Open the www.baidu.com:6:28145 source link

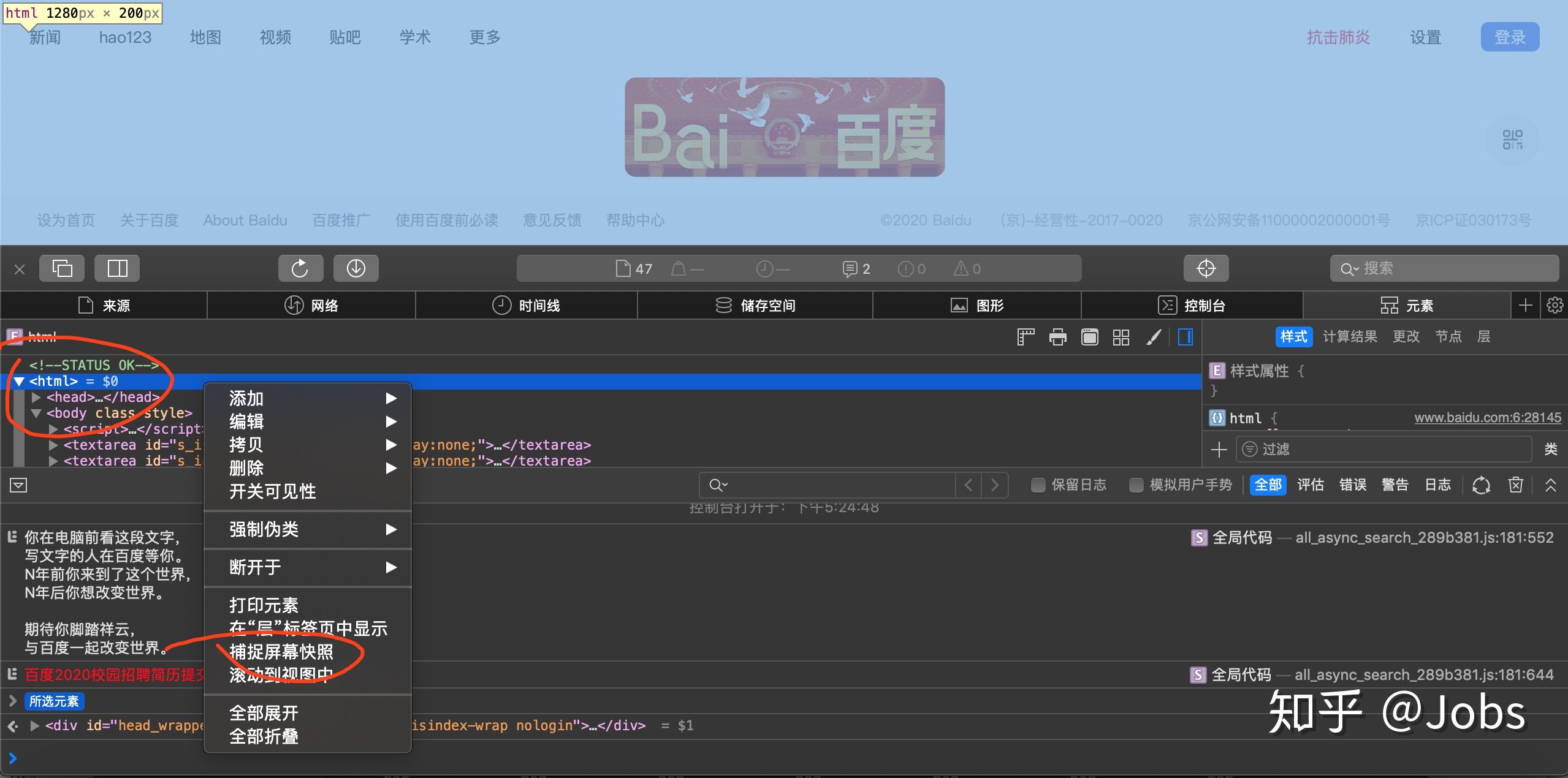point(1488,418)
